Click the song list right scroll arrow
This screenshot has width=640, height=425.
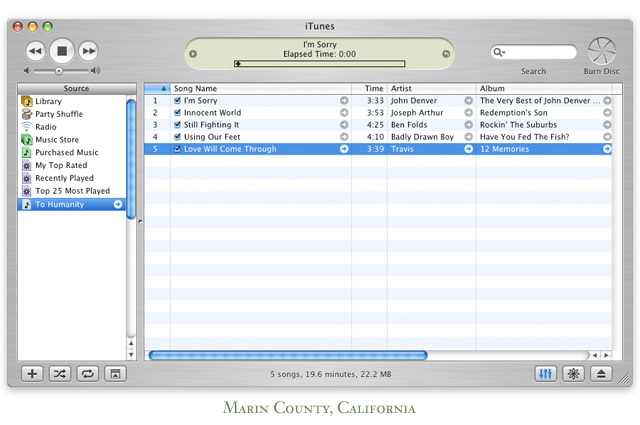[x=607, y=355]
